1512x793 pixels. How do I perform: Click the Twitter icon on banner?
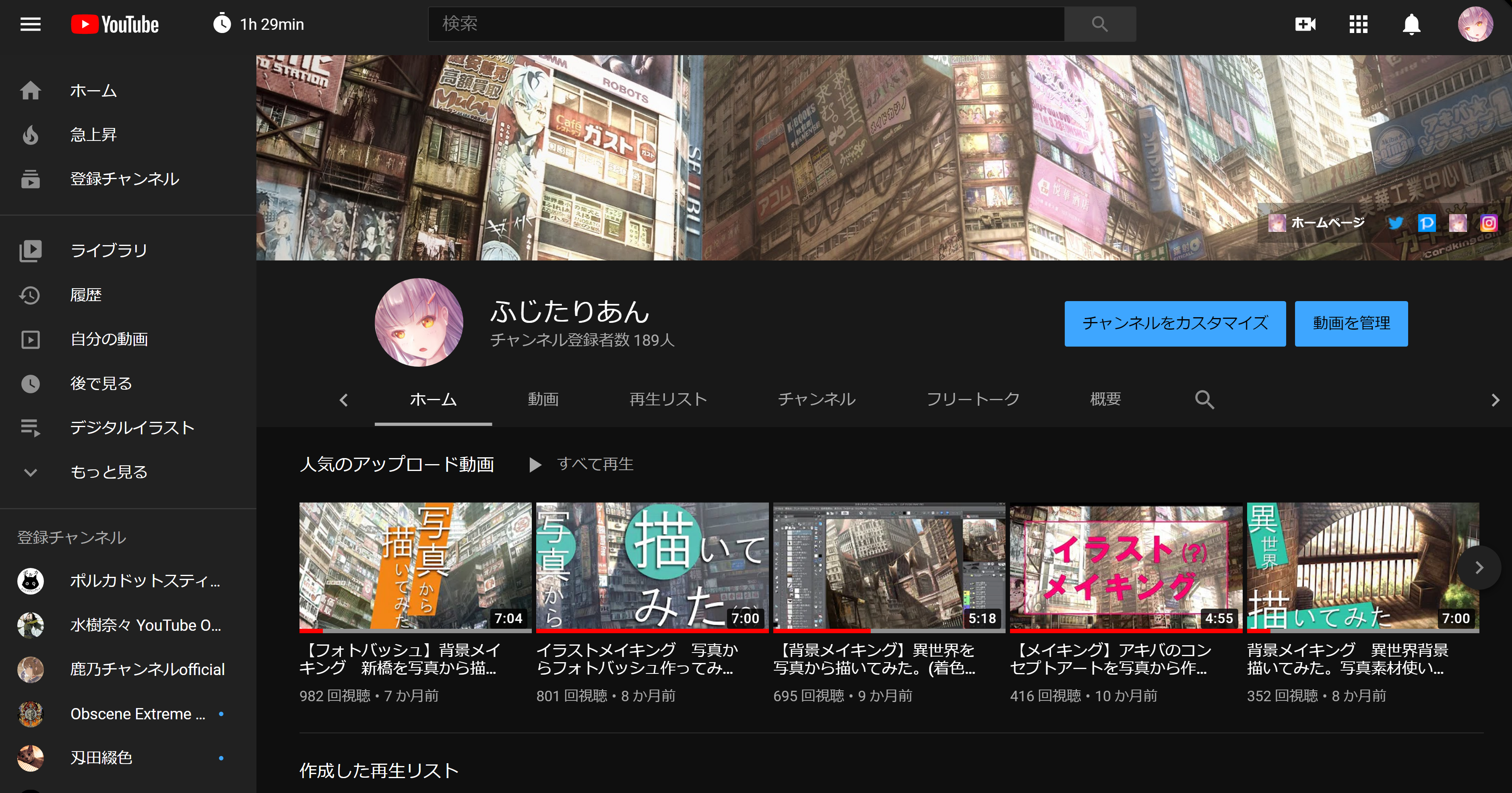(1396, 223)
